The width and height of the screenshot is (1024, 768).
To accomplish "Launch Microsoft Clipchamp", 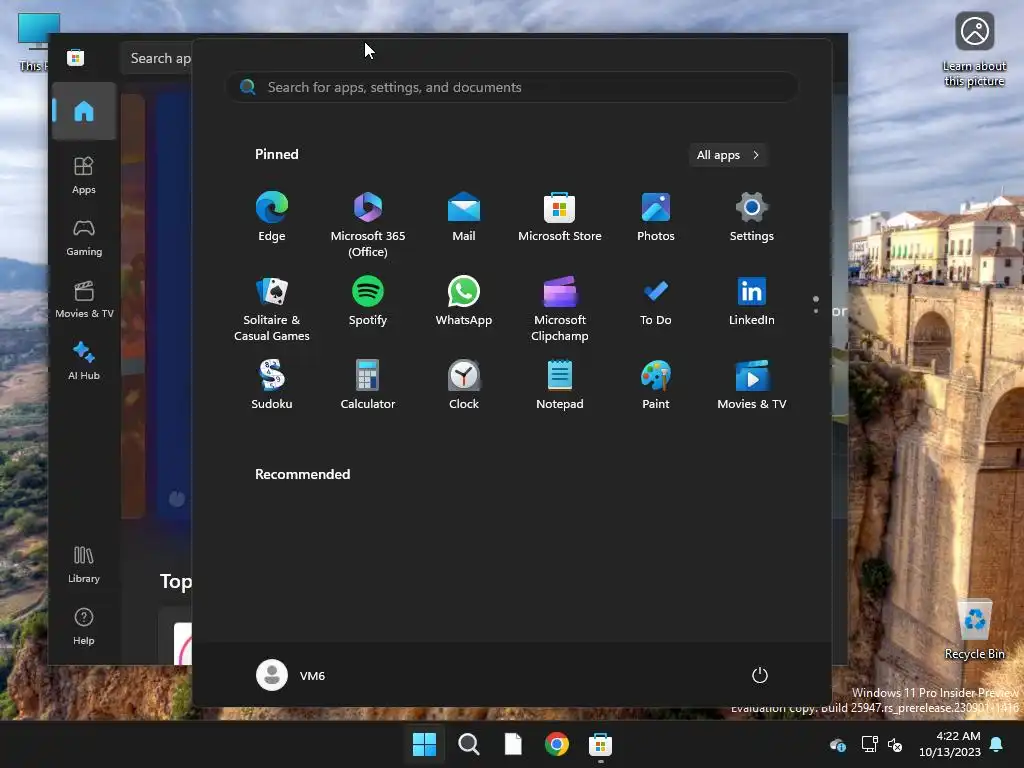I will coord(560,309).
